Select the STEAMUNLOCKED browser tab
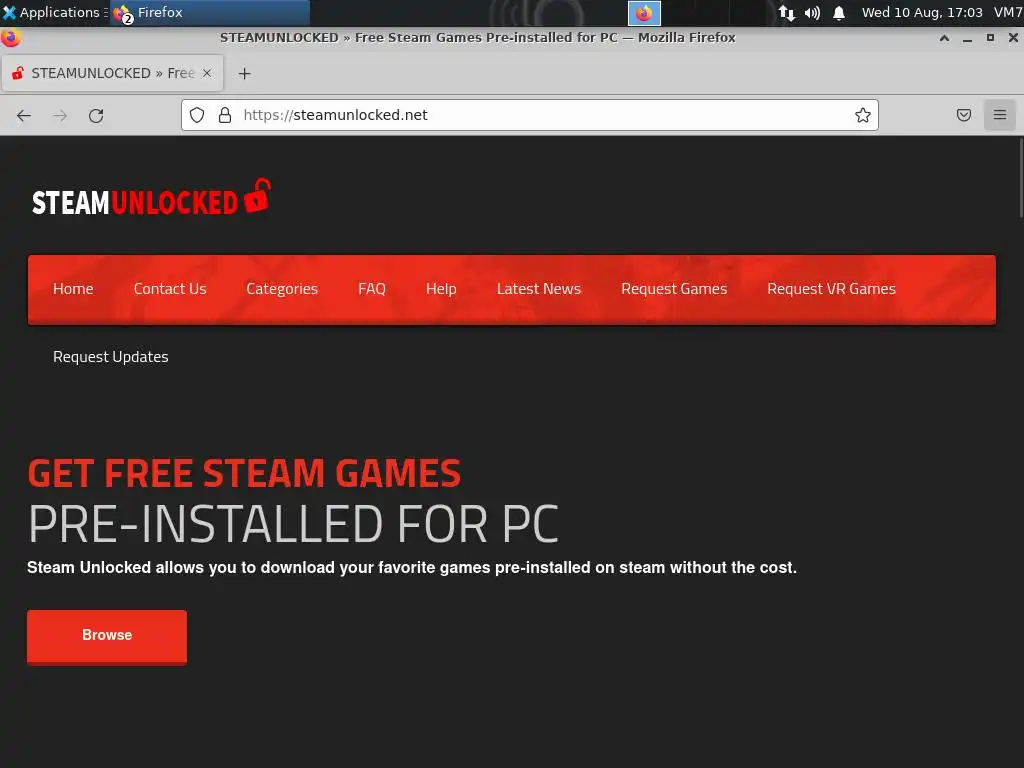The height and width of the screenshot is (768, 1024). 112,73
